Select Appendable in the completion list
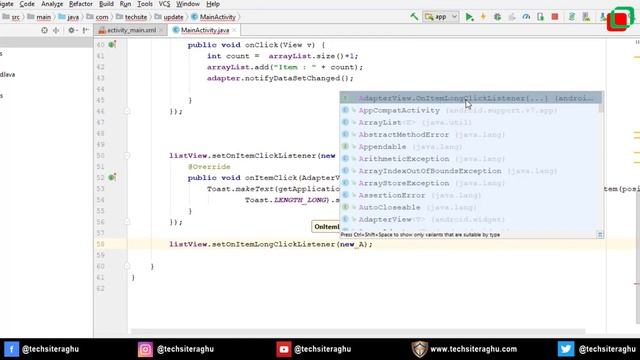The width and height of the screenshot is (640, 360). click(x=470, y=147)
